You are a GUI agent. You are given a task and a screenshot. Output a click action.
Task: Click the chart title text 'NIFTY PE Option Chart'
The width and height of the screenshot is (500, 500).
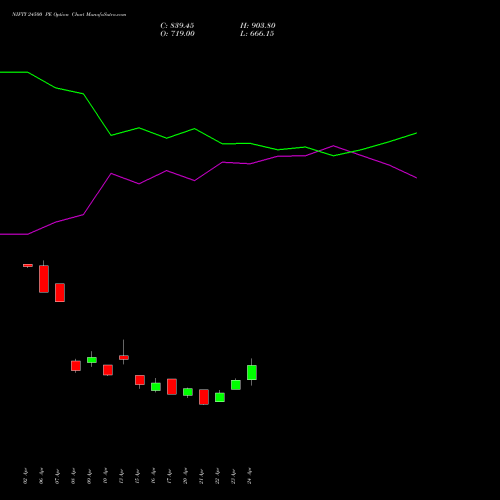tap(69, 15)
